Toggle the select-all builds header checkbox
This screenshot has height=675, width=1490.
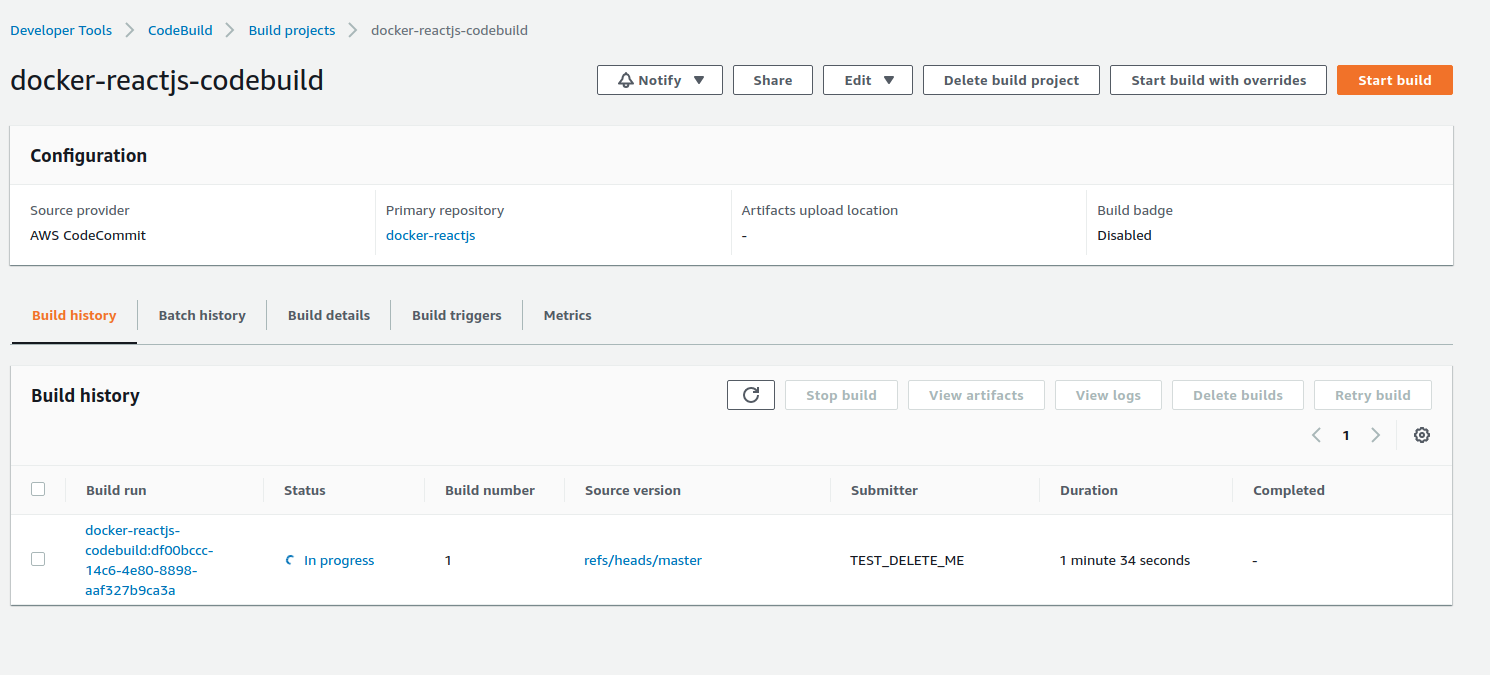point(38,489)
